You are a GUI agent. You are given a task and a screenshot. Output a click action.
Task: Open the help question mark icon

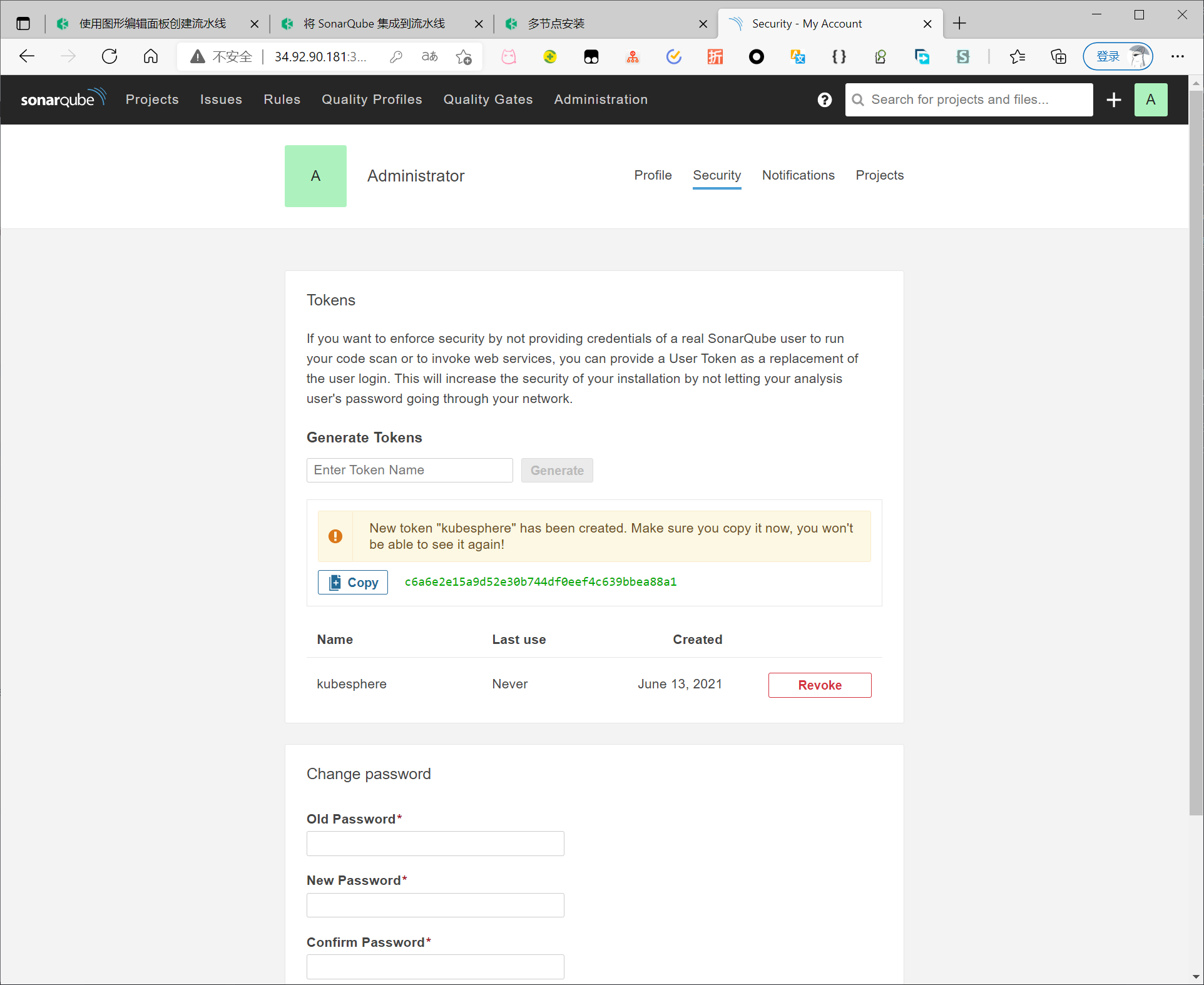tap(824, 100)
